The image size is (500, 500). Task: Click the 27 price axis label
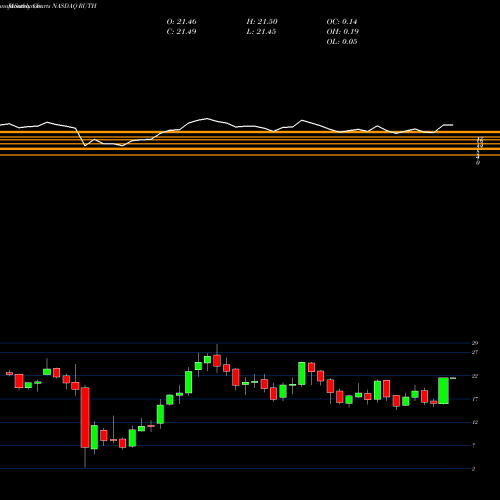[475, 352]
